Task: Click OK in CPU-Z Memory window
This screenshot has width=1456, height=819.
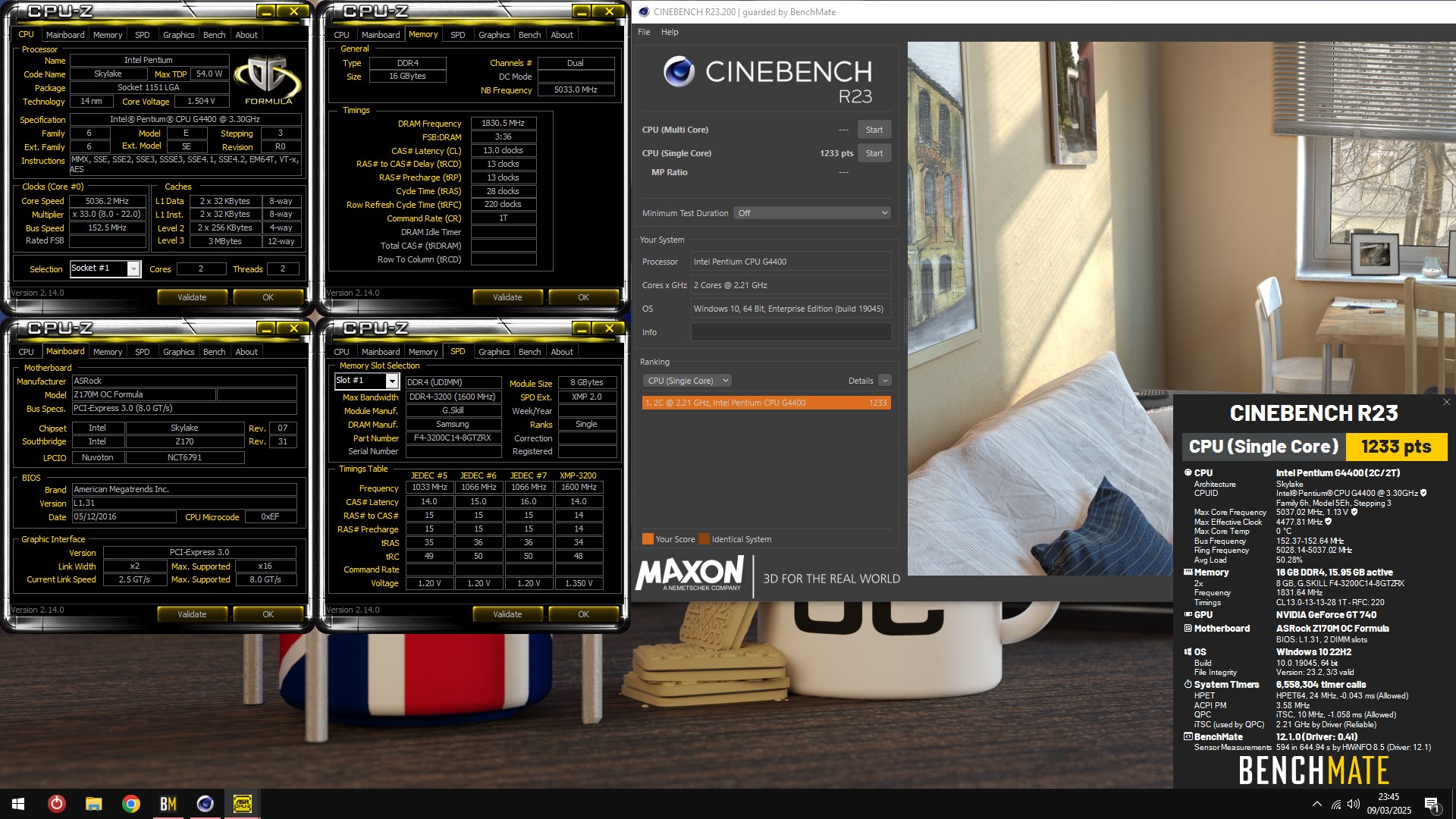Action: [x=583, y=297]
